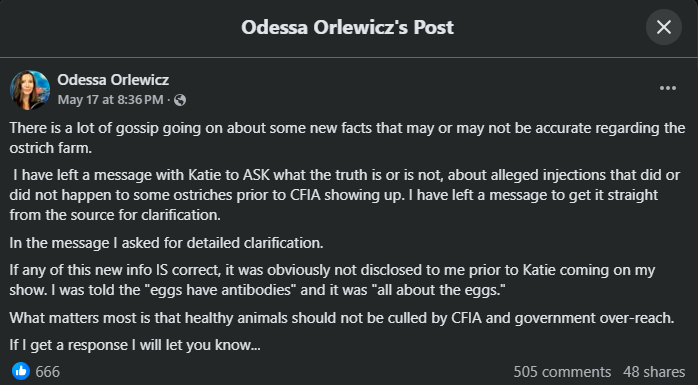This screenshot has height=385, width=698.
Task: Click the line starting "If any of this new info IS correct"
Action: click(332, 270)
